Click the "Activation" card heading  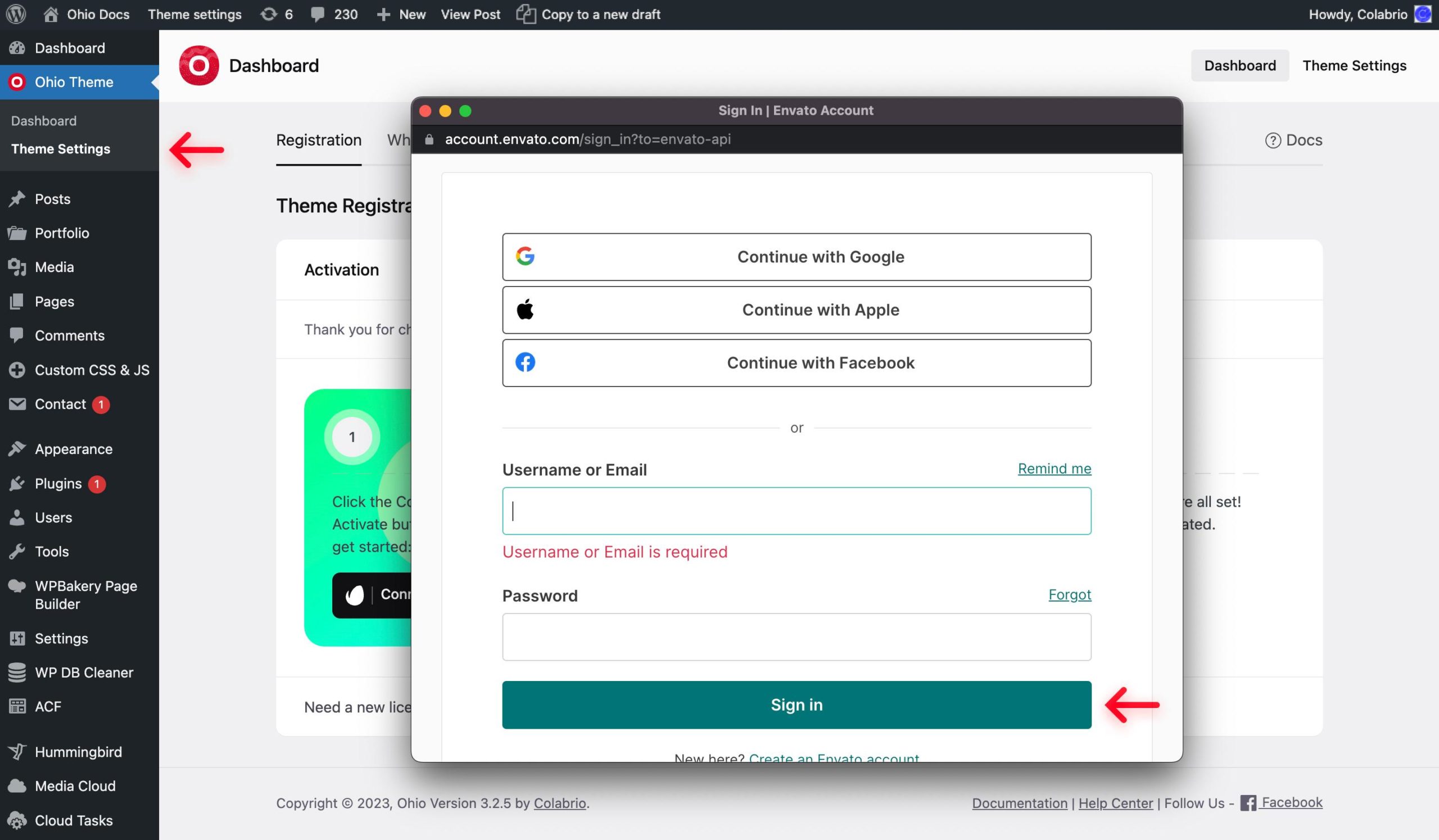341,270
